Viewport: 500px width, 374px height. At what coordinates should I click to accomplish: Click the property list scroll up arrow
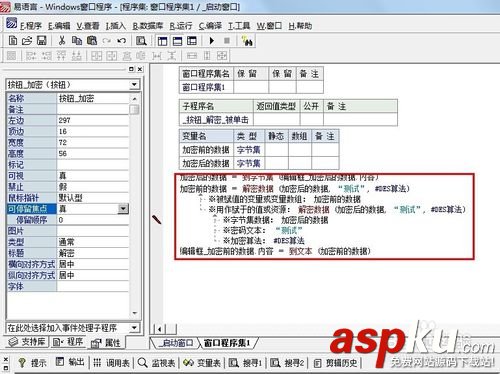point(134,99)
